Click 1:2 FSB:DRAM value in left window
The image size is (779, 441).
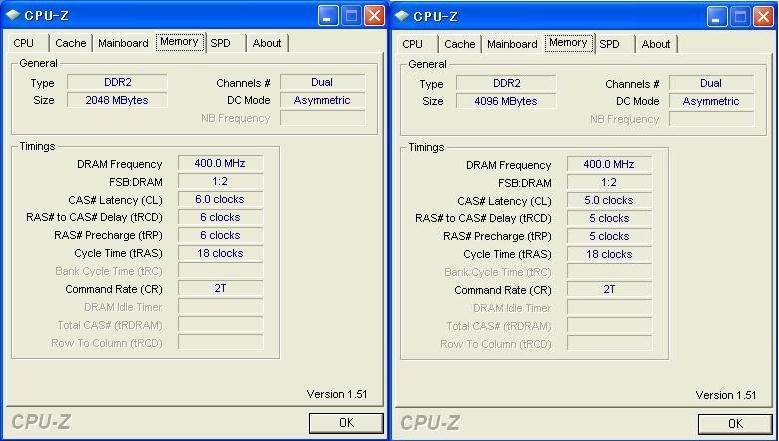pos(220,182)
